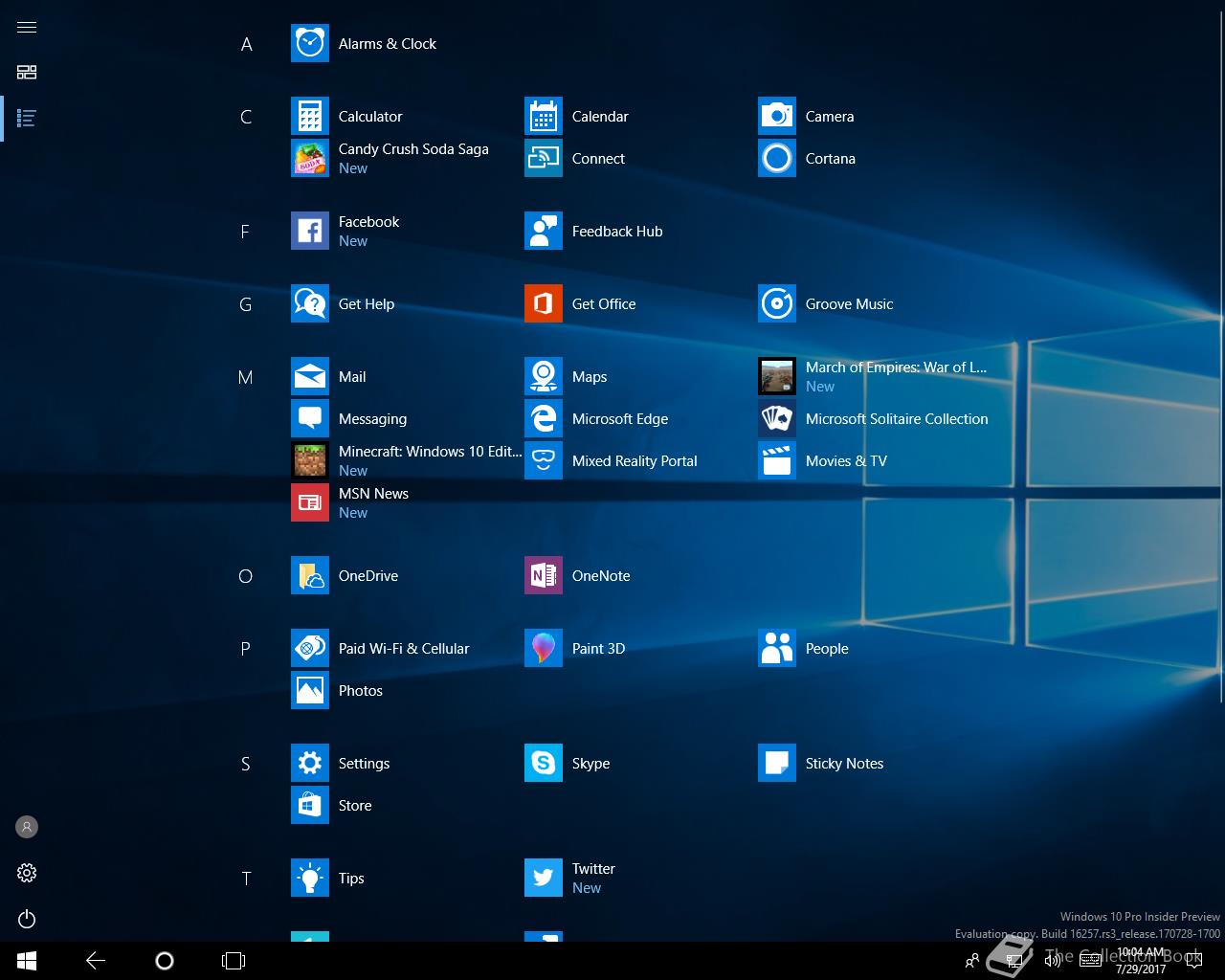Open Microsoft Solitaire Collection icon

[x=777, y=419]
